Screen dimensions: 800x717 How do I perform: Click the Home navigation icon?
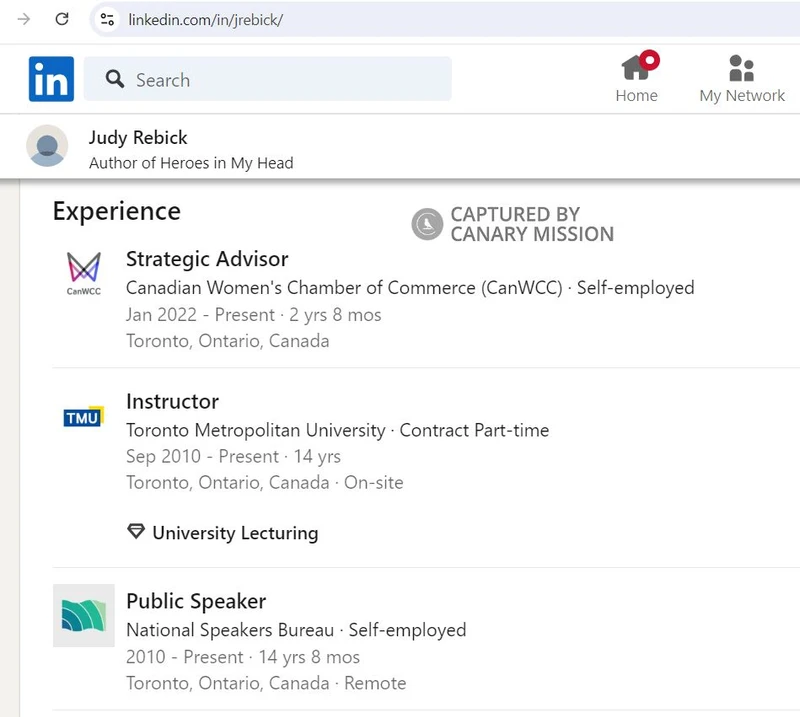637,68
